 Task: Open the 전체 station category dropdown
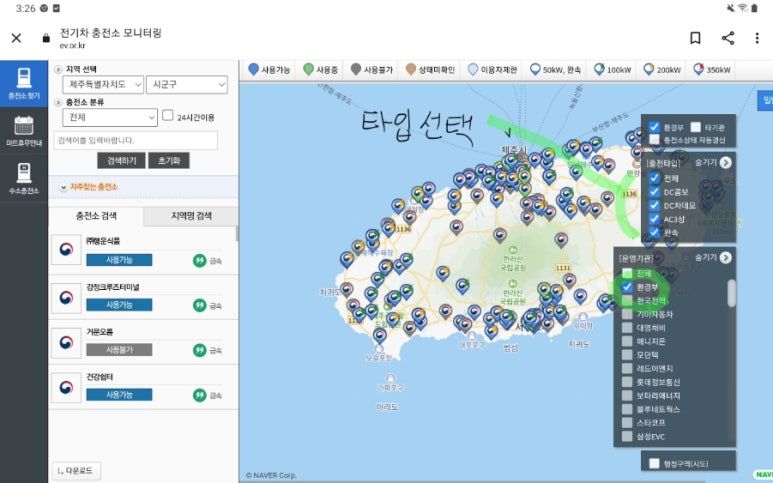[110, 117]
